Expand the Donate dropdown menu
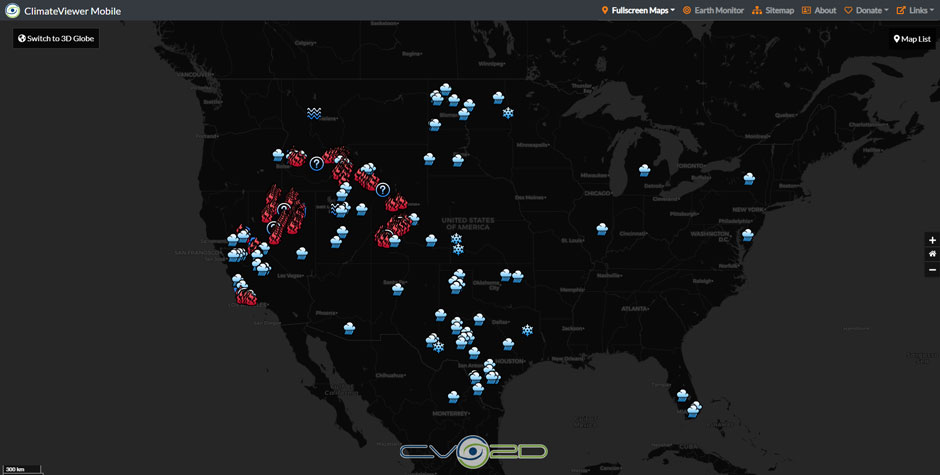This screenshot has height=475, width=940. click(866, 10)
